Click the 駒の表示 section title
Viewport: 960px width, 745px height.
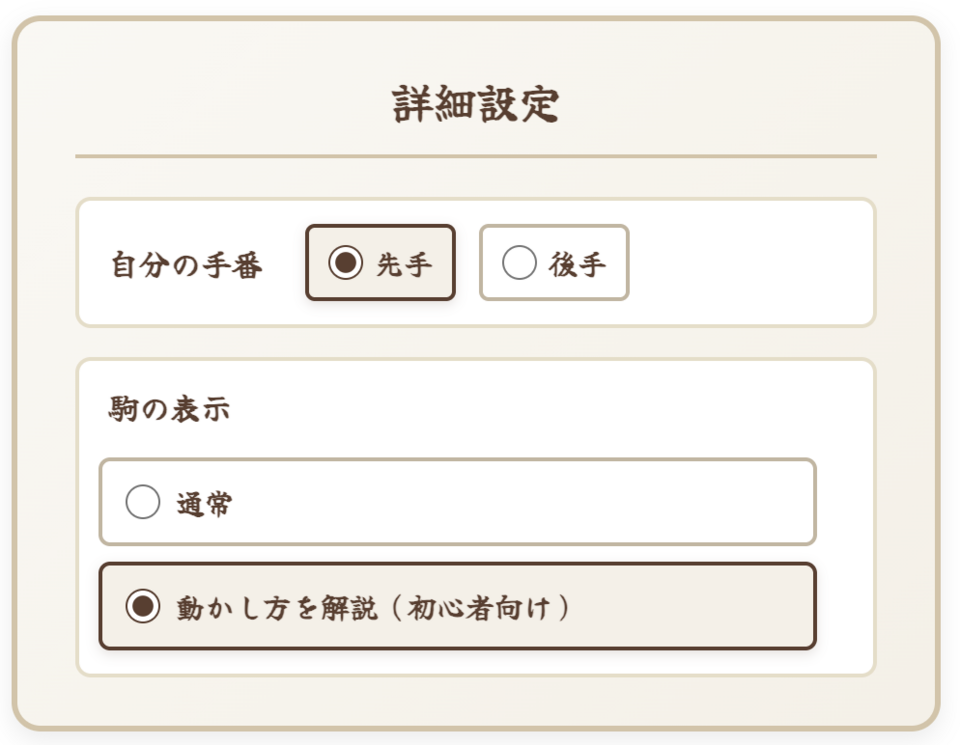pos(169,409)
